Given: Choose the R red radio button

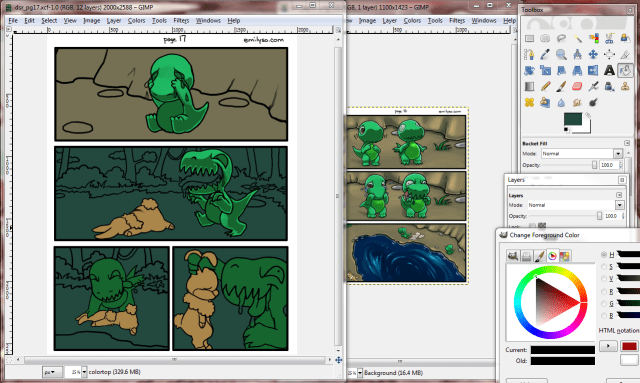Looking at the screenshot, I should pyautogui.click(x=604, y=292).
